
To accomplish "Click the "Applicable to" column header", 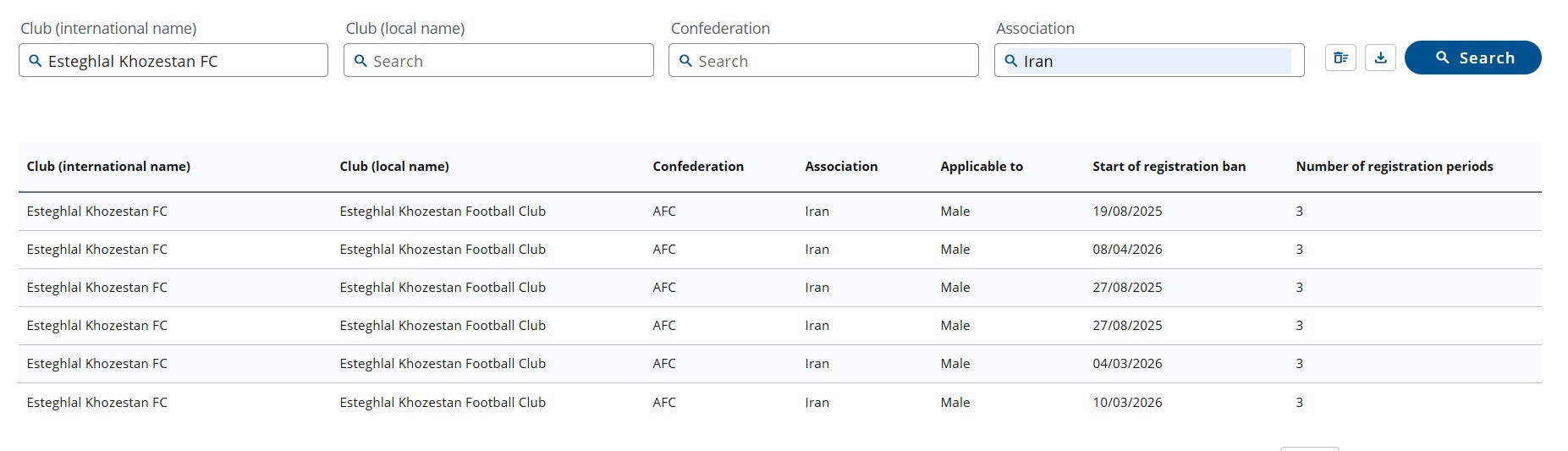I will (x=982, y=167).
